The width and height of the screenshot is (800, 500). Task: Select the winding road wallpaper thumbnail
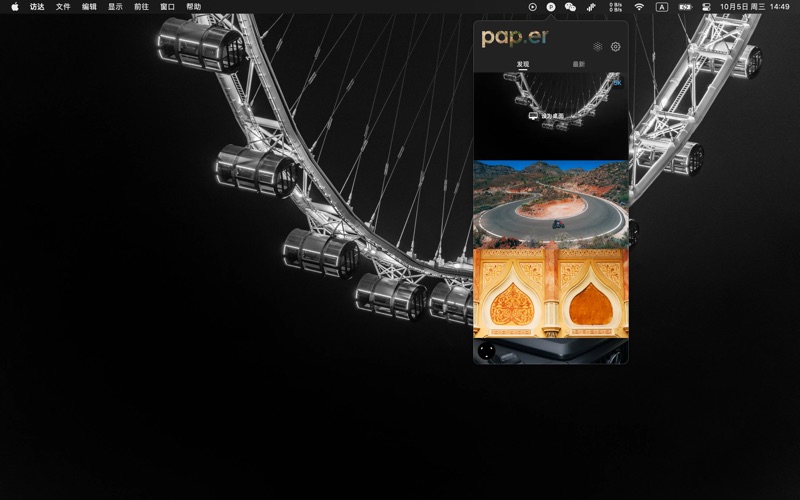pos(551,204)
